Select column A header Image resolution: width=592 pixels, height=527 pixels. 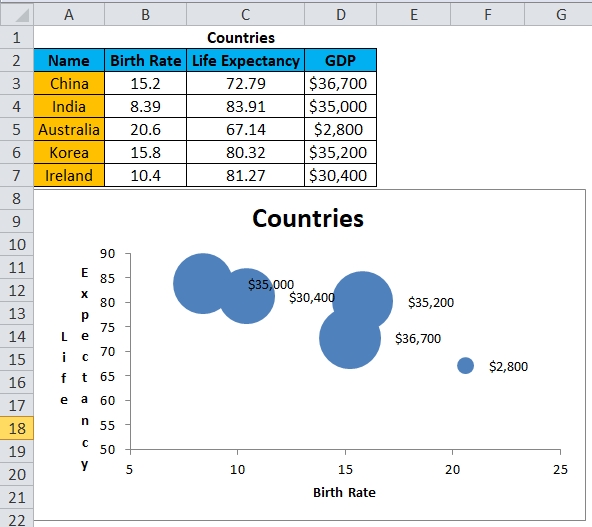(x=69, y=15)
